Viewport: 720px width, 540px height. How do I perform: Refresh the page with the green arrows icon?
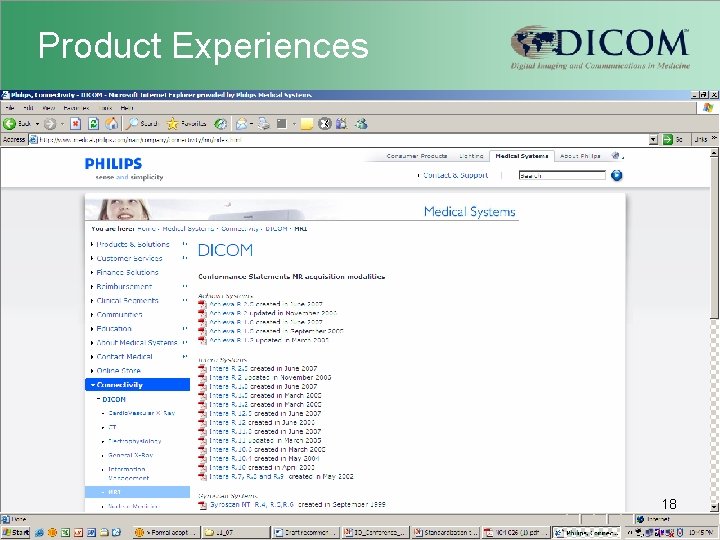[x=94, y=124]
